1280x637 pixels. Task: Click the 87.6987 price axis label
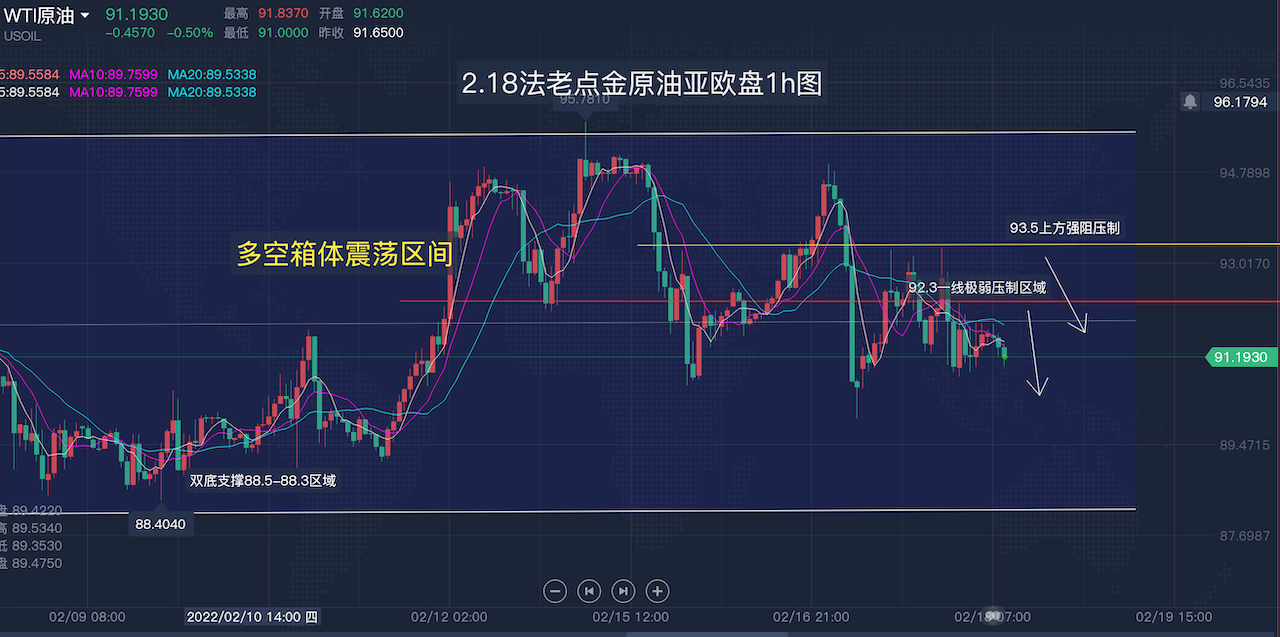coord(1244,537)
